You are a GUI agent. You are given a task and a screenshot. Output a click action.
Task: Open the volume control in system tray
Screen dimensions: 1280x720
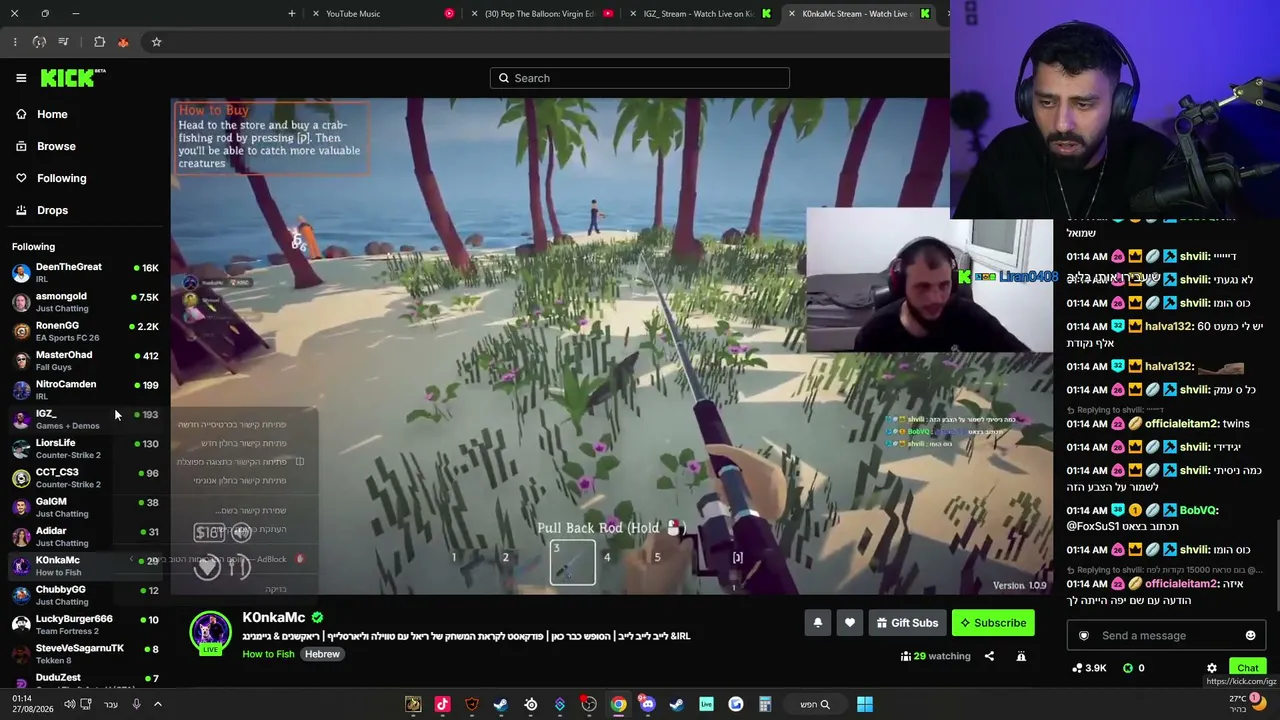pos(69,704)
